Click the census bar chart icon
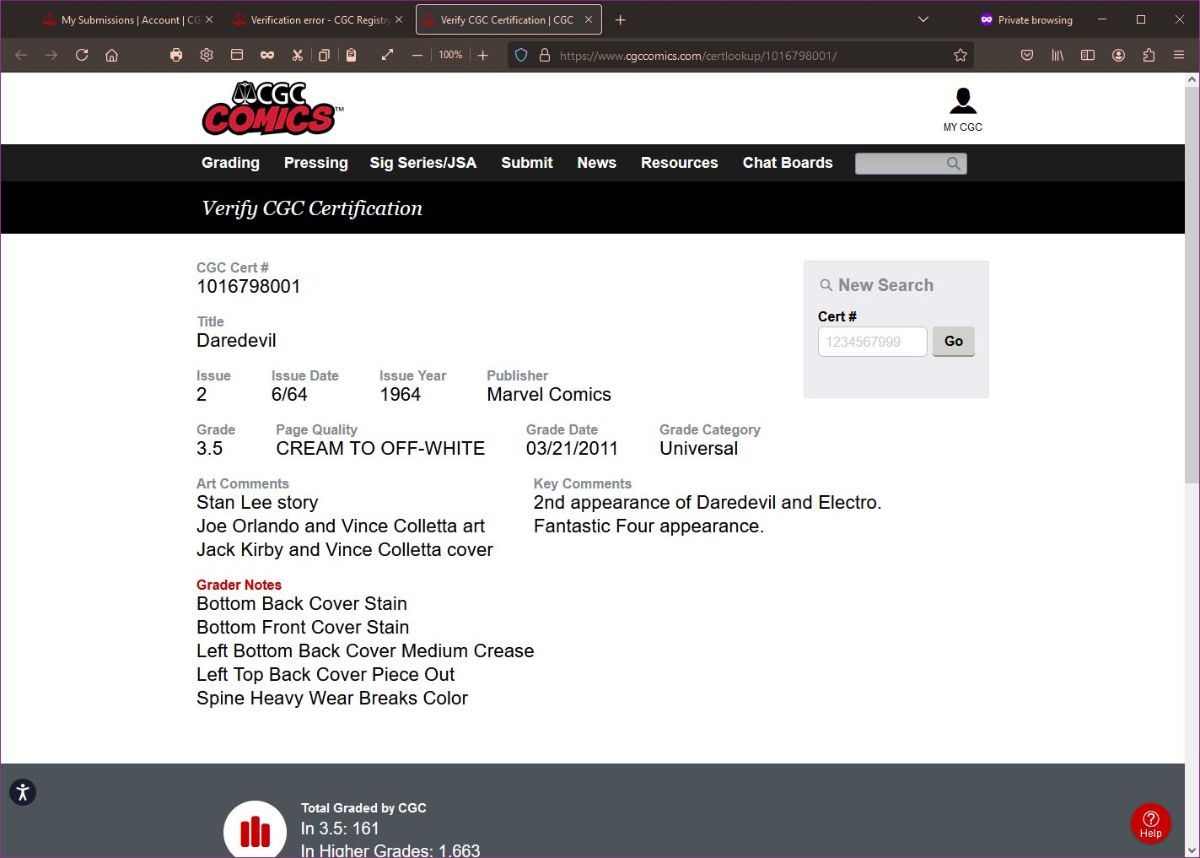 255,830
